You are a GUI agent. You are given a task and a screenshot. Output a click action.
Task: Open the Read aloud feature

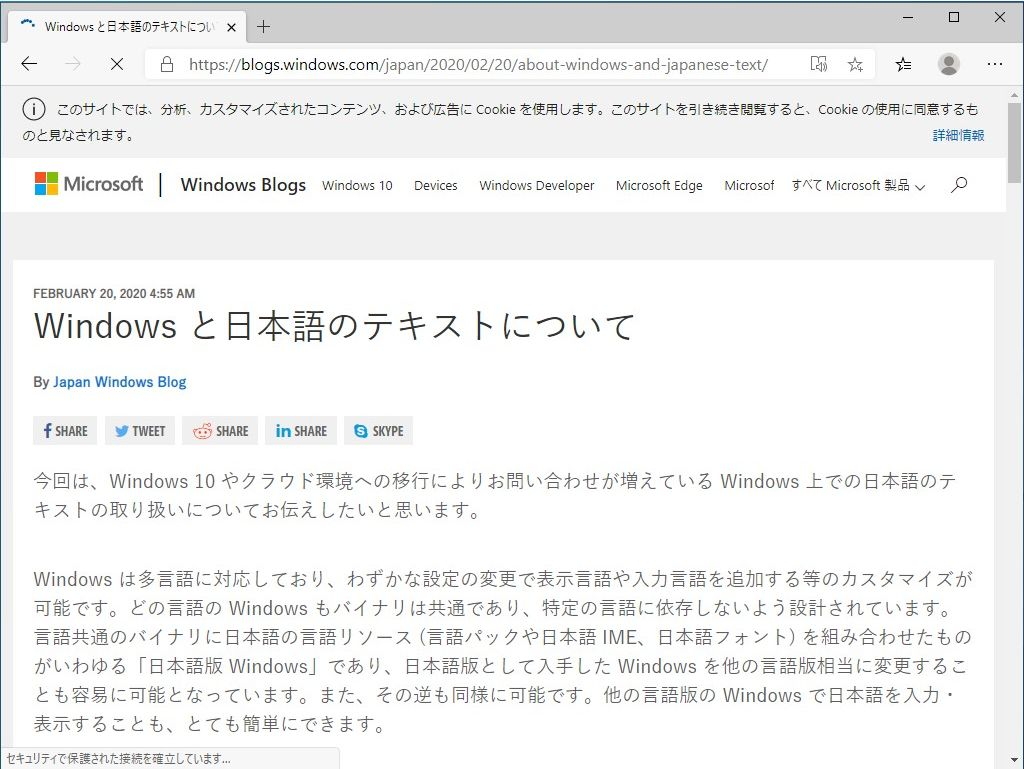coord(818,64)
